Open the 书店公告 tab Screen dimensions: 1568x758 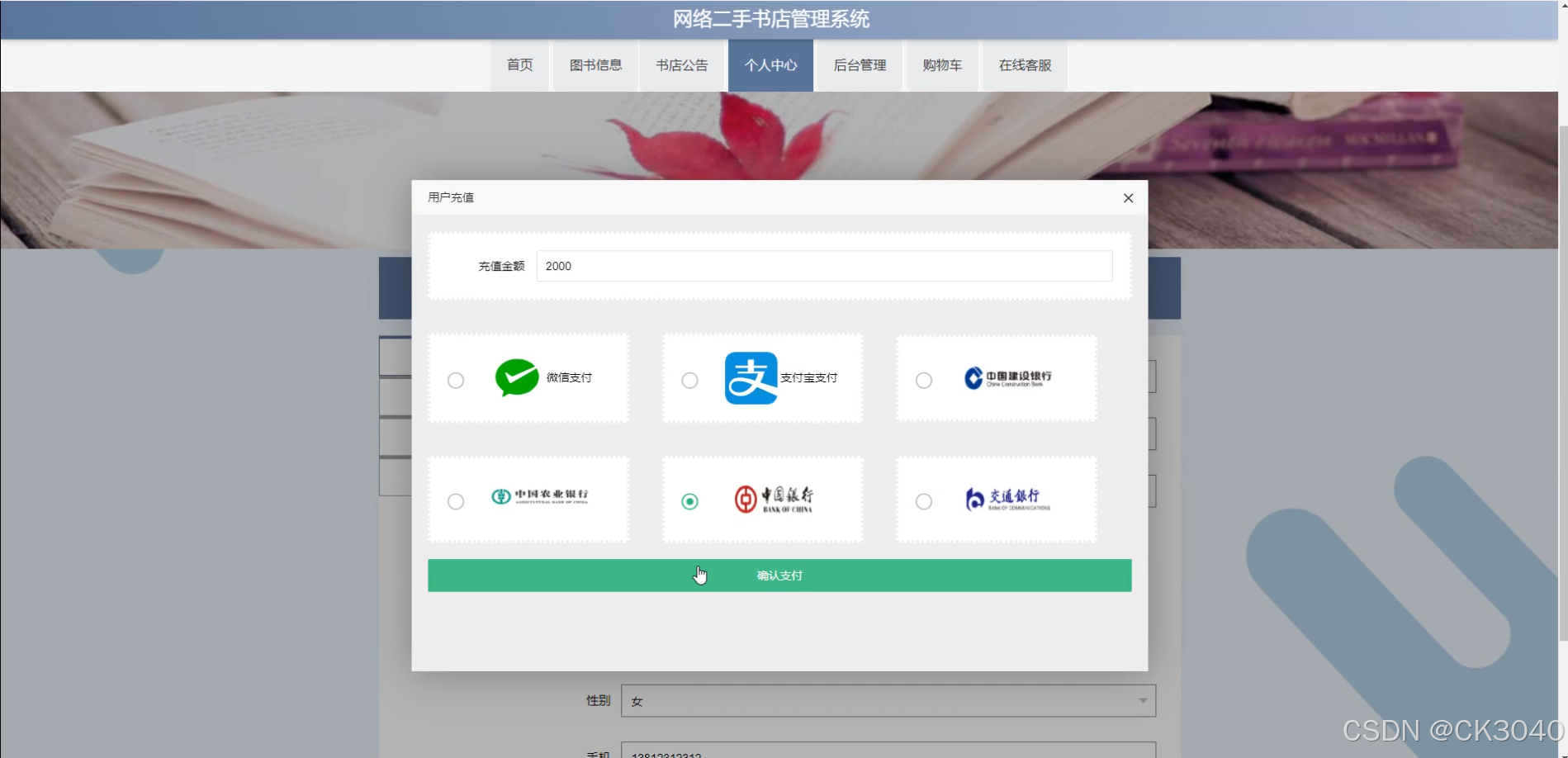pyautogui.click(x=682, y=65)
